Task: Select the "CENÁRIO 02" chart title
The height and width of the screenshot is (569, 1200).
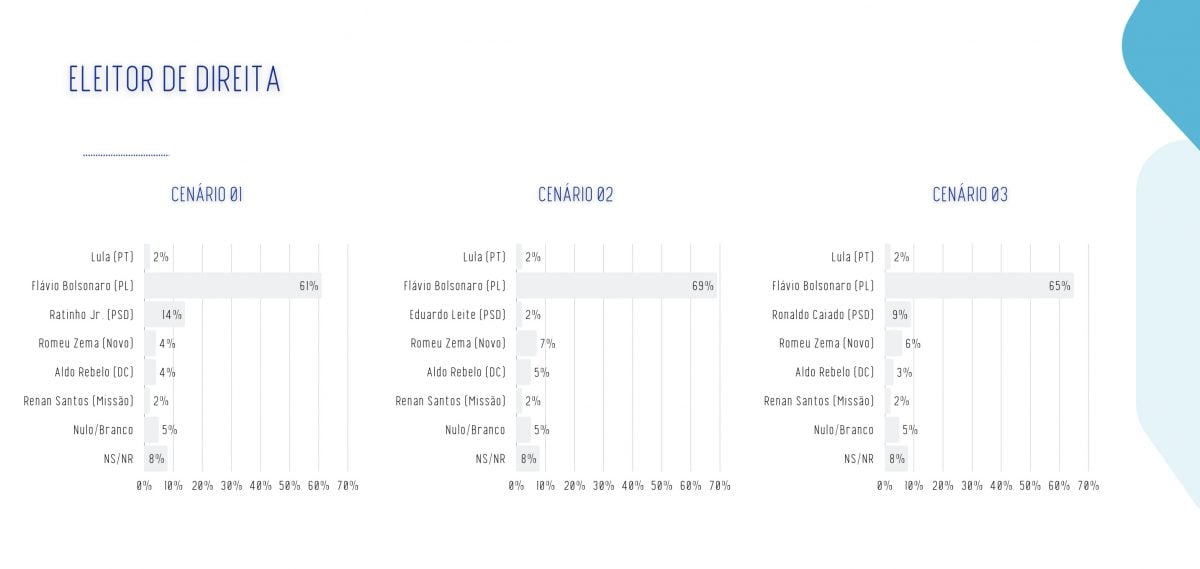Action: (575, 195)
